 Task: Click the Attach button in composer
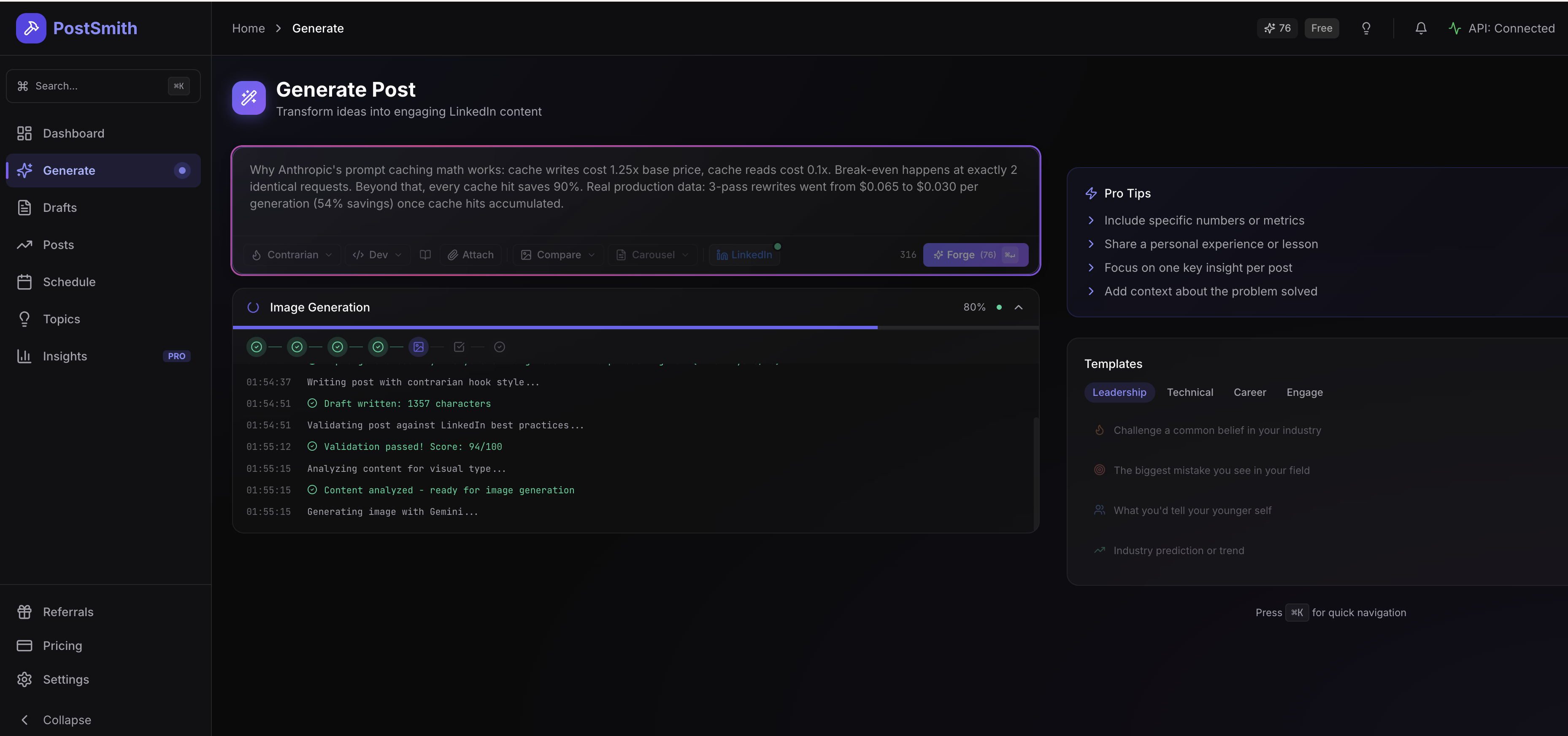[470, 254]
